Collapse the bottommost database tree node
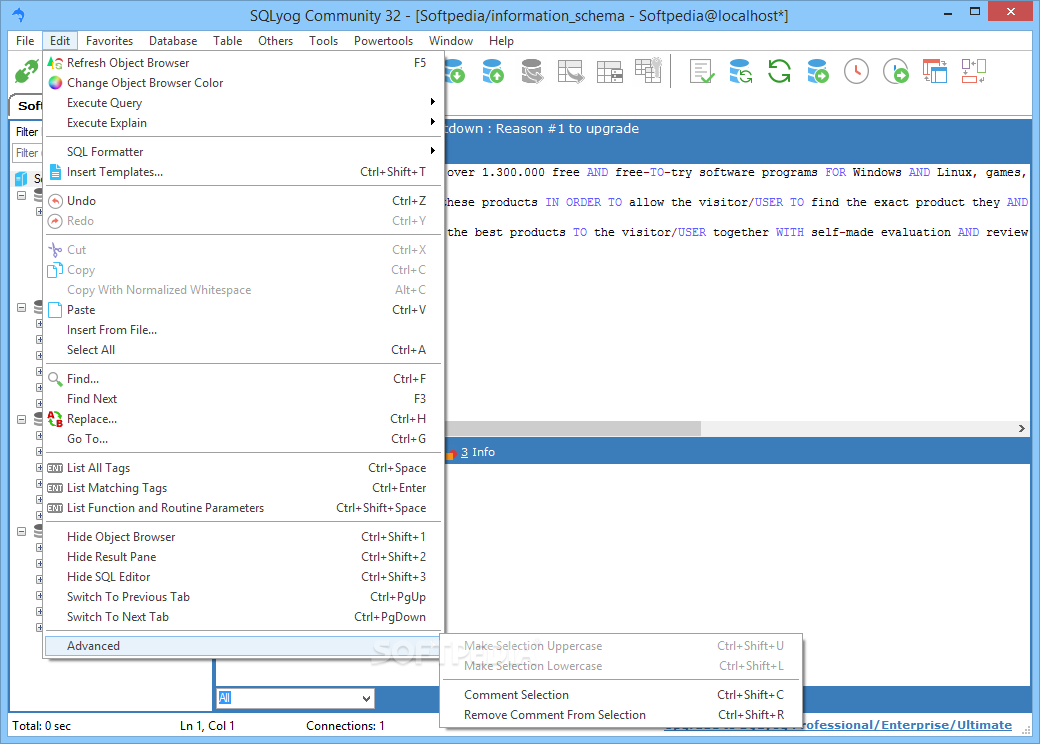The height and width of the screenshot is (744, 1040). 21,532
